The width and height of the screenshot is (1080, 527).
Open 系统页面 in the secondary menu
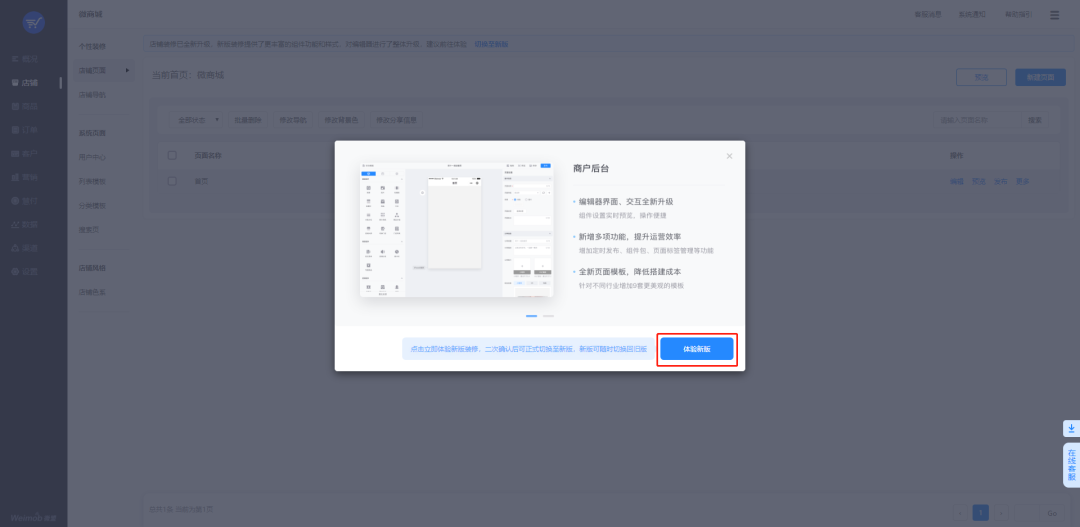click(x=92, y=133)
